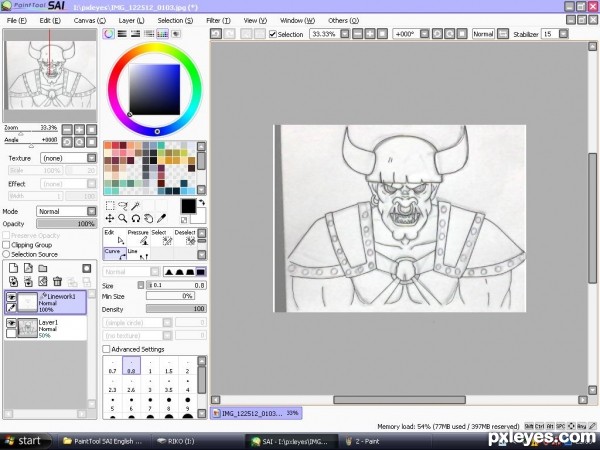
Task: Open the Texture (none) dropdown
Action: (x=91, y=158)
